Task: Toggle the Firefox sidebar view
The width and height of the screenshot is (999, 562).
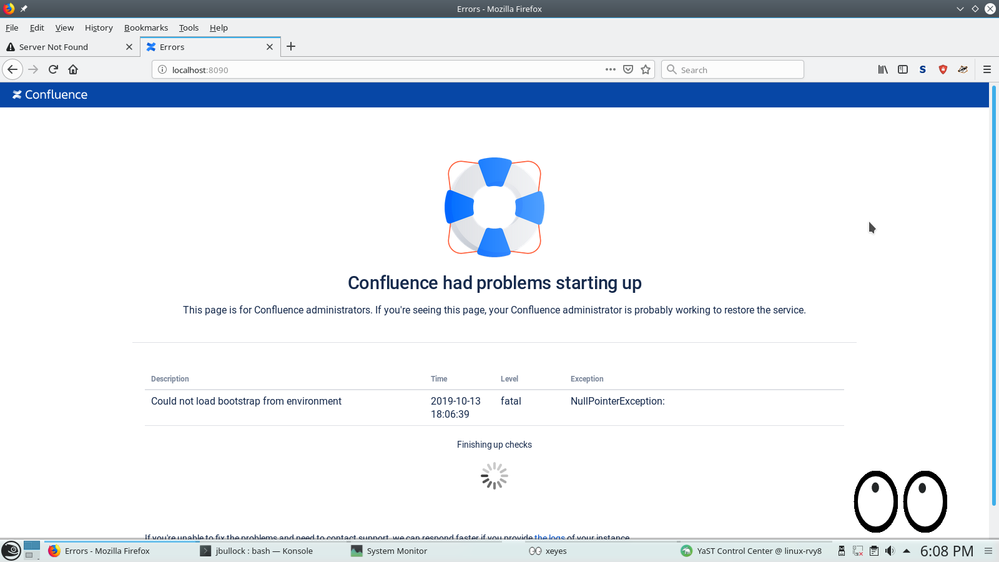Action: pos(903,69)
